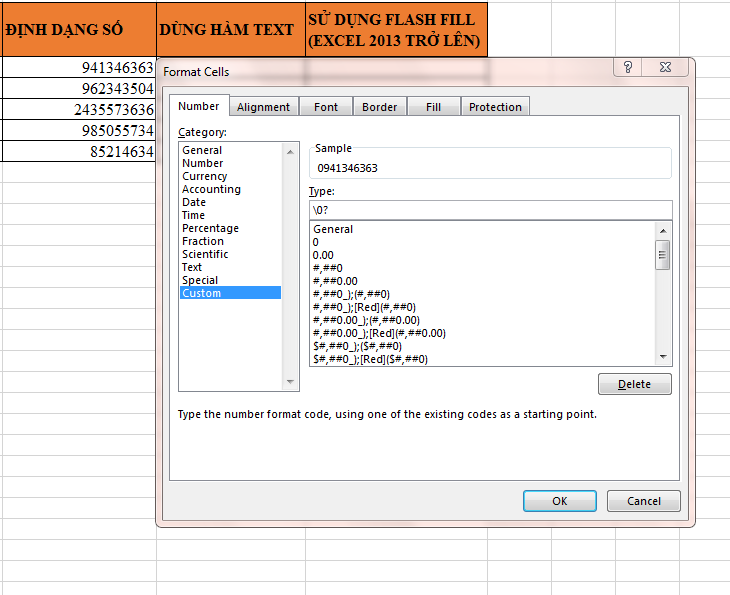Open the Protection tab
The image size is (730, 595).
pos(495,107)
